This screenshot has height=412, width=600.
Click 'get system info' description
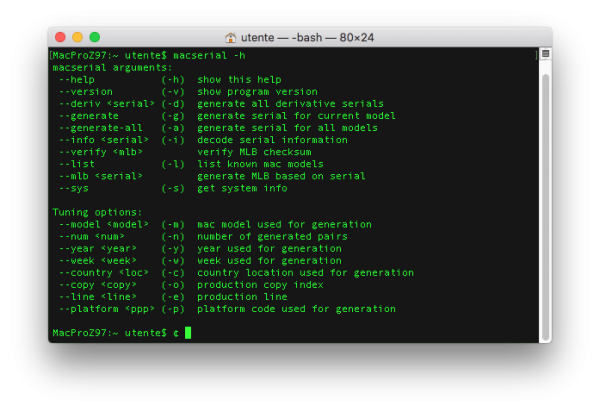242,188
